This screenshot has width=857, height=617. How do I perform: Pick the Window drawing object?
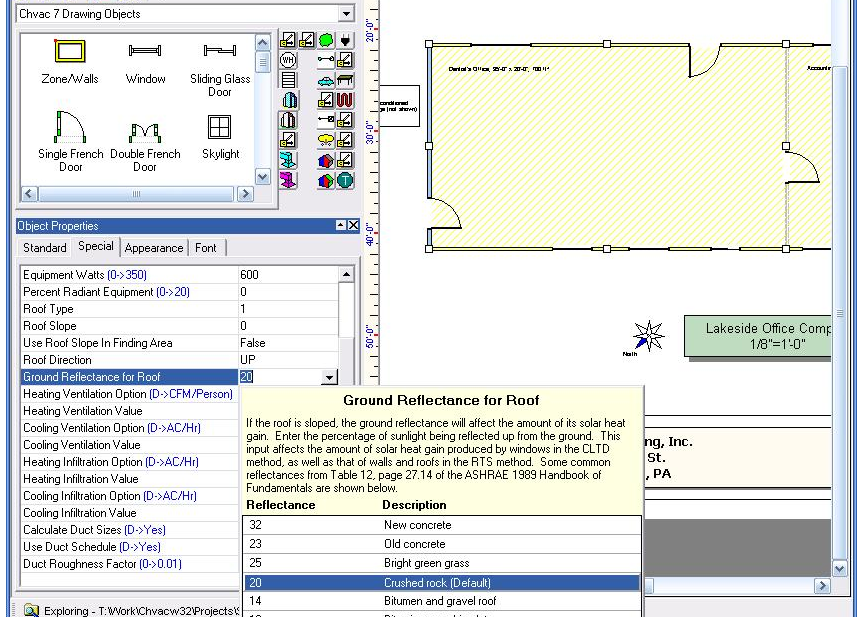145,61
